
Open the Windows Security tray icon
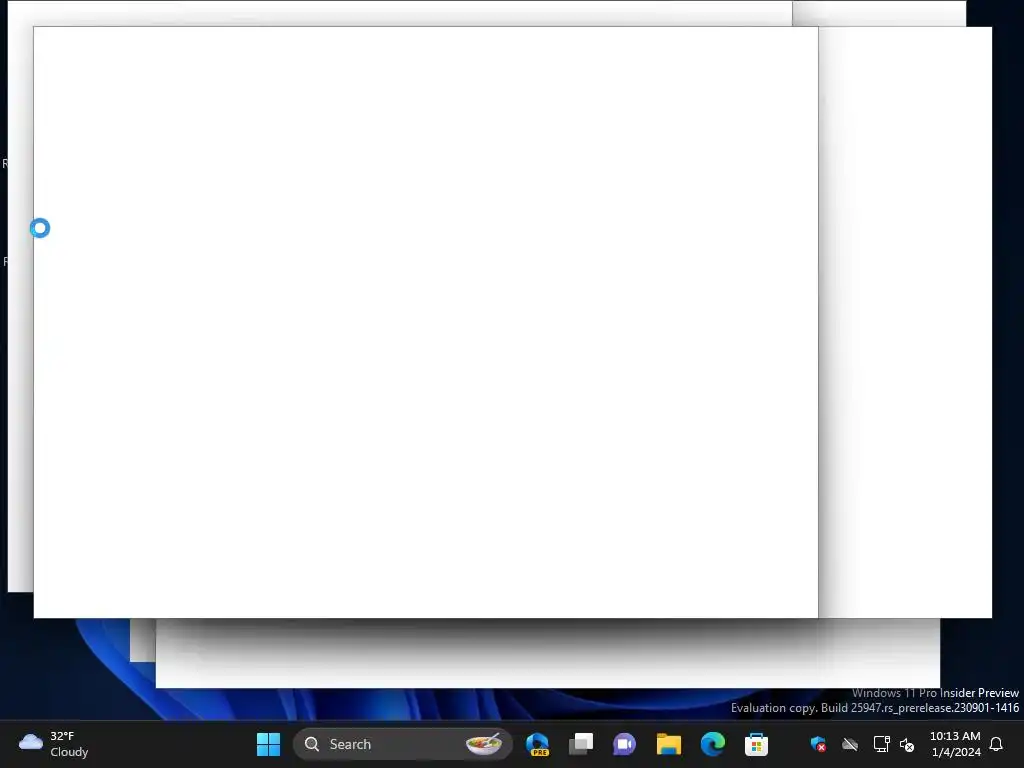pos(818,744)
